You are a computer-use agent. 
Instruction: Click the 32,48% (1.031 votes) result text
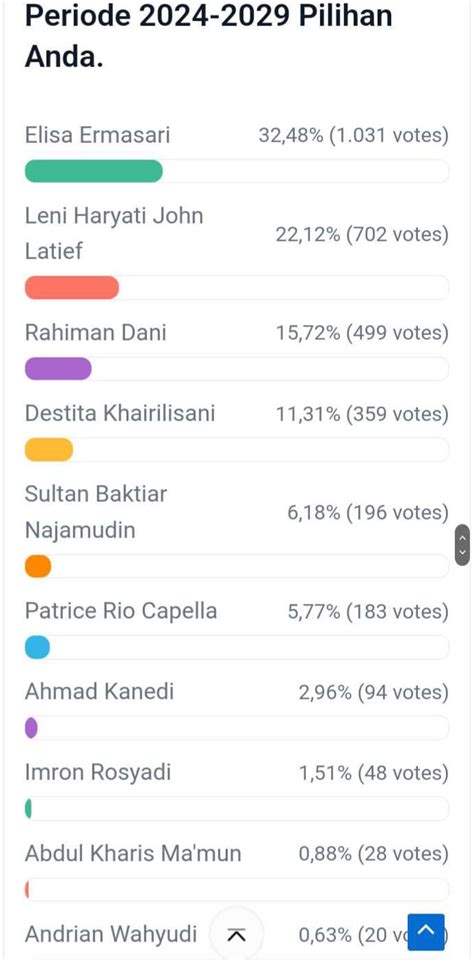coord(353,135)
